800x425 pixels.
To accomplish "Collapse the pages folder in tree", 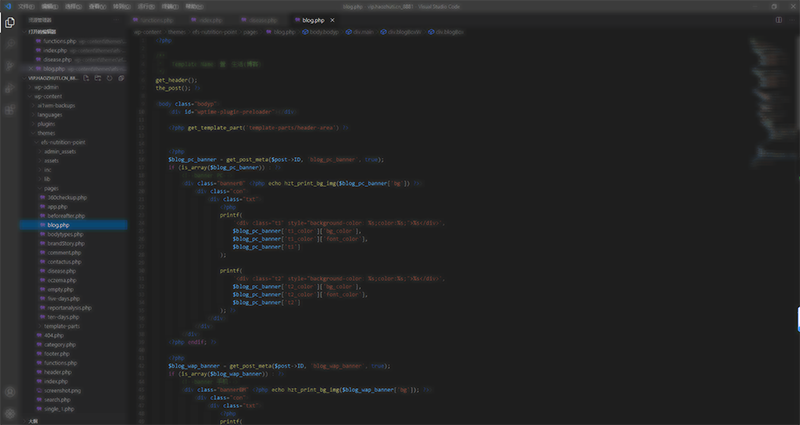I will point(51,188).
